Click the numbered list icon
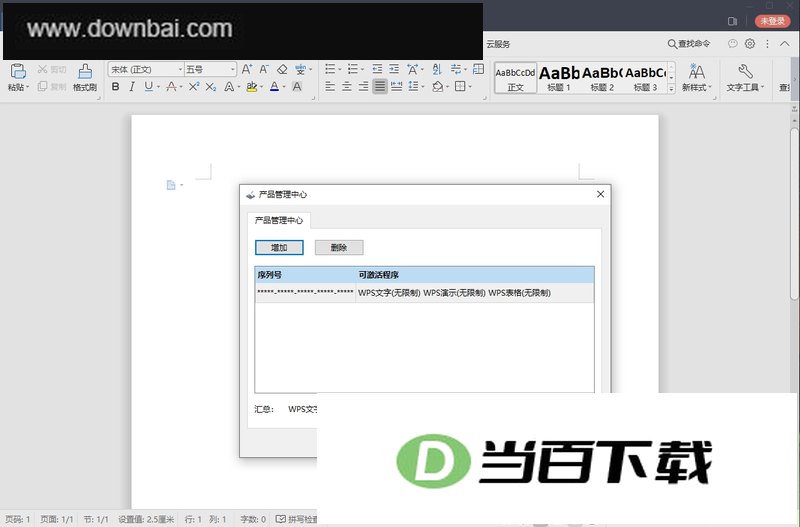800x527 pixels. pos(353,69)
